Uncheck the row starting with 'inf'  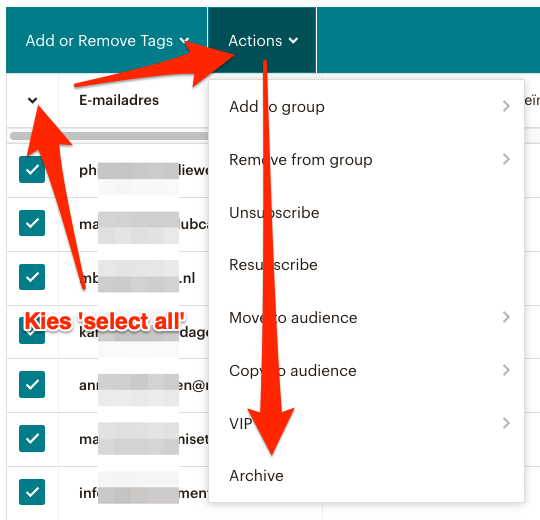coord(32,492)
